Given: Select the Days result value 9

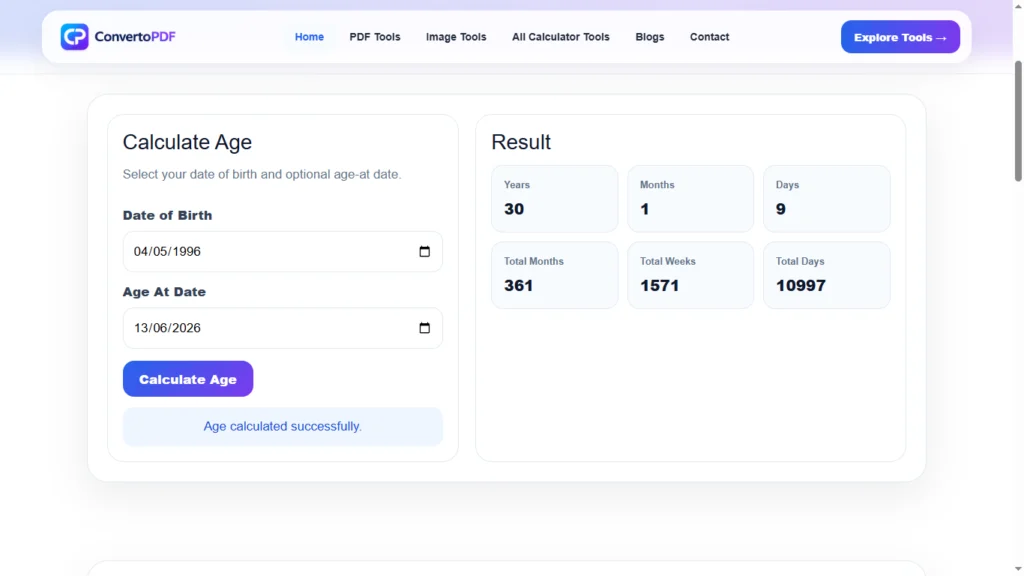Looking at the screenshot, I should click(780, 209).
